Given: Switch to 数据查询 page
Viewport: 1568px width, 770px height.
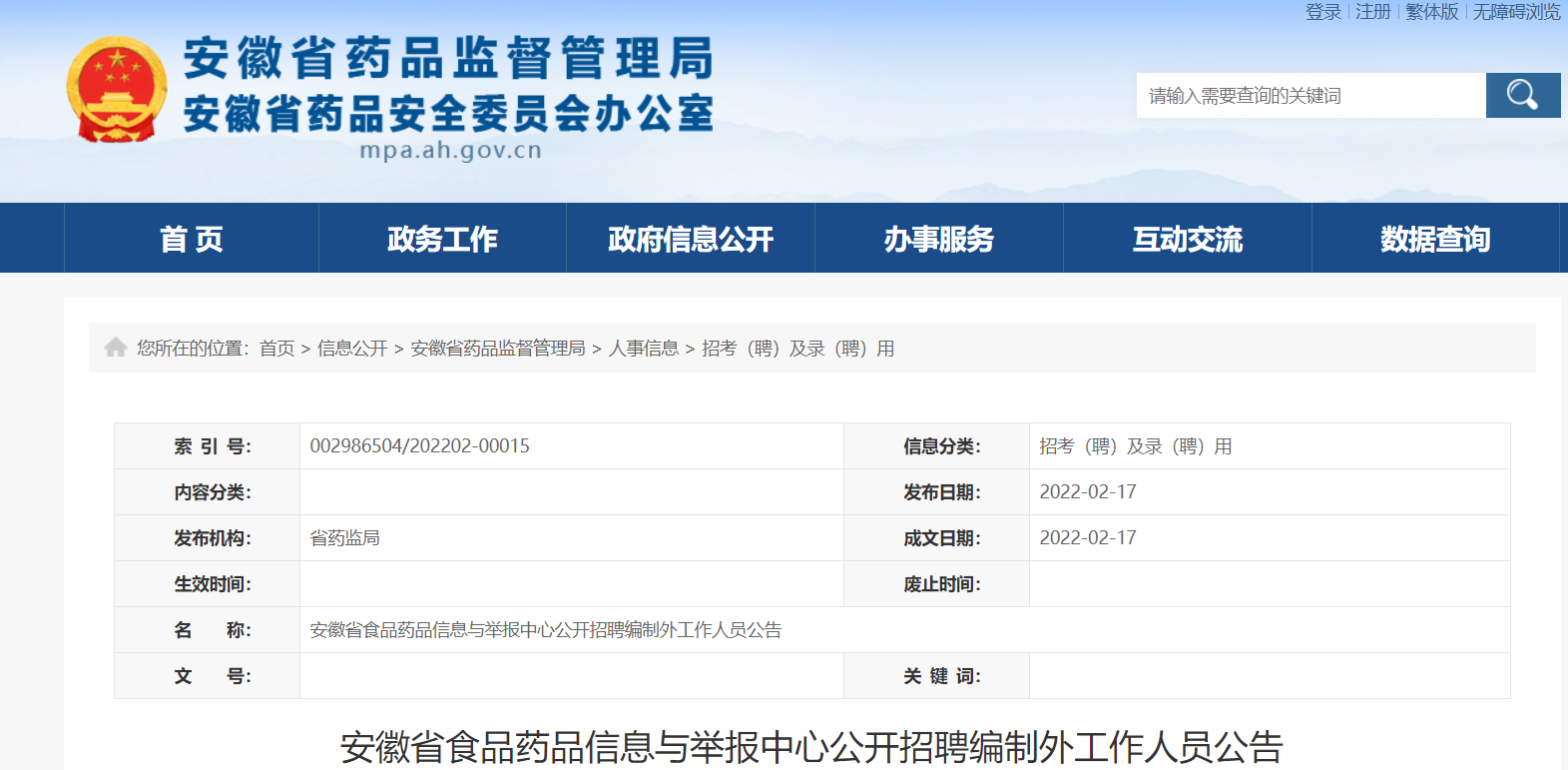Looking at the screenshot, I should pos(1434,239).
